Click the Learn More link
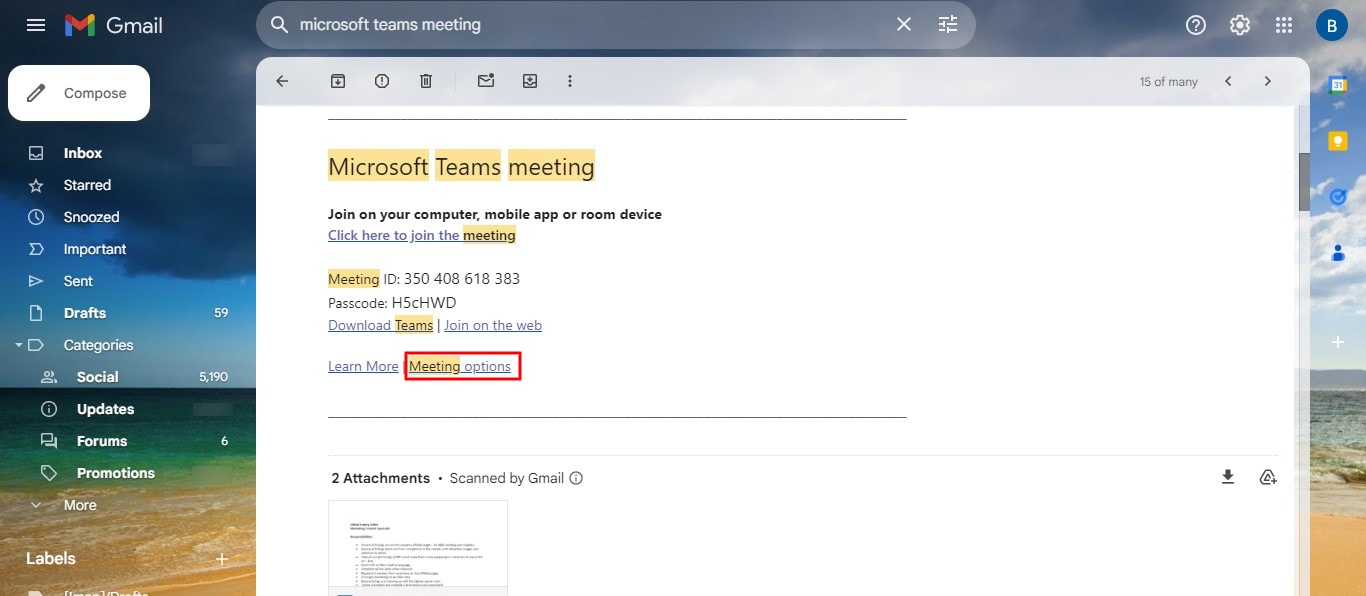1366x596 pixels. click(363, 366)
